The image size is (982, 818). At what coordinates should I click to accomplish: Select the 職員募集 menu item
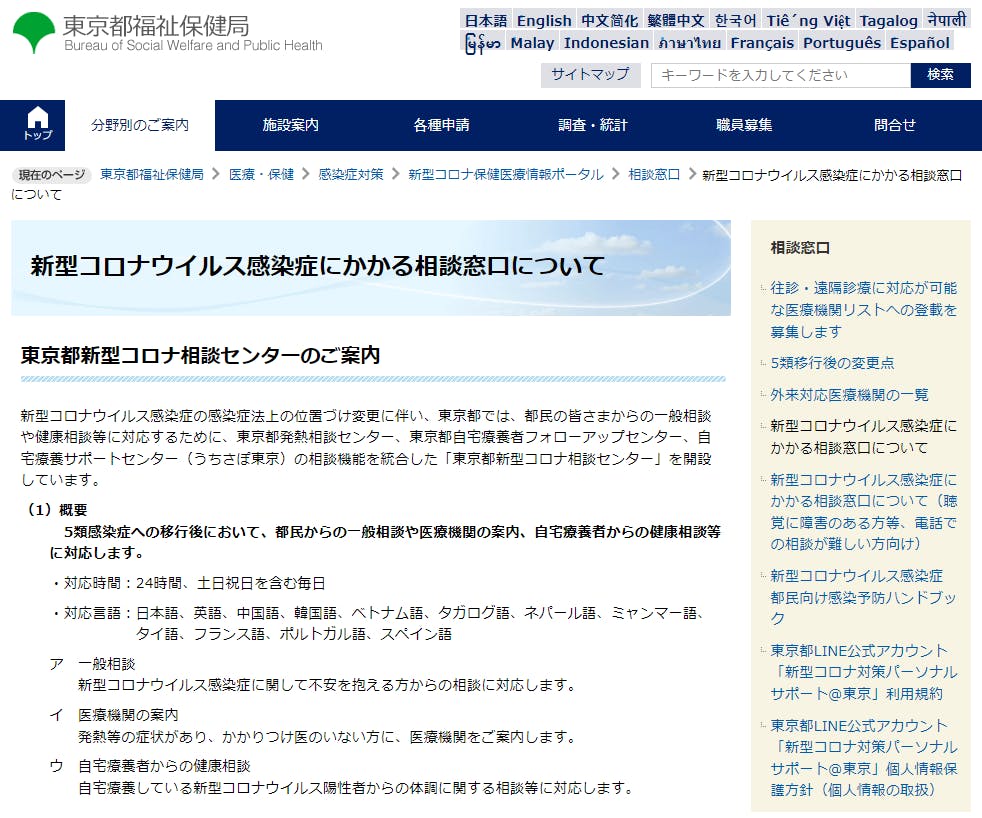pyautogui.click(x=744, y=125)
